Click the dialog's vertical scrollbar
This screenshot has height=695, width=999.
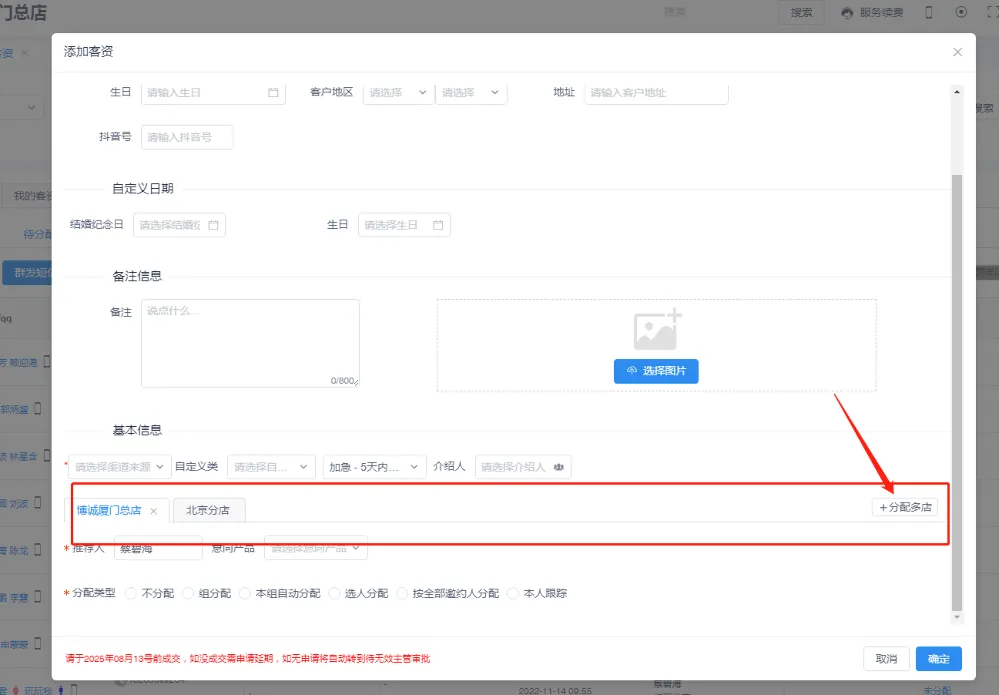pos(956,390)
